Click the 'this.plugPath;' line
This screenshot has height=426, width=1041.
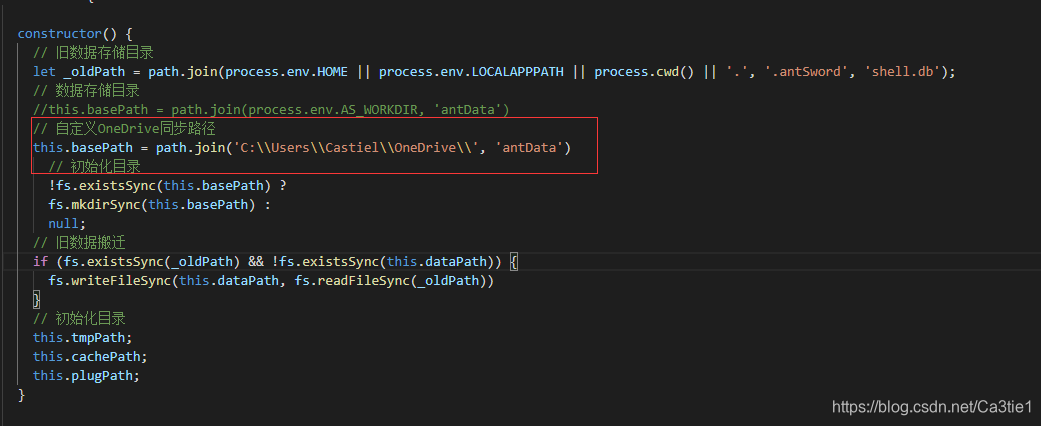86,376
